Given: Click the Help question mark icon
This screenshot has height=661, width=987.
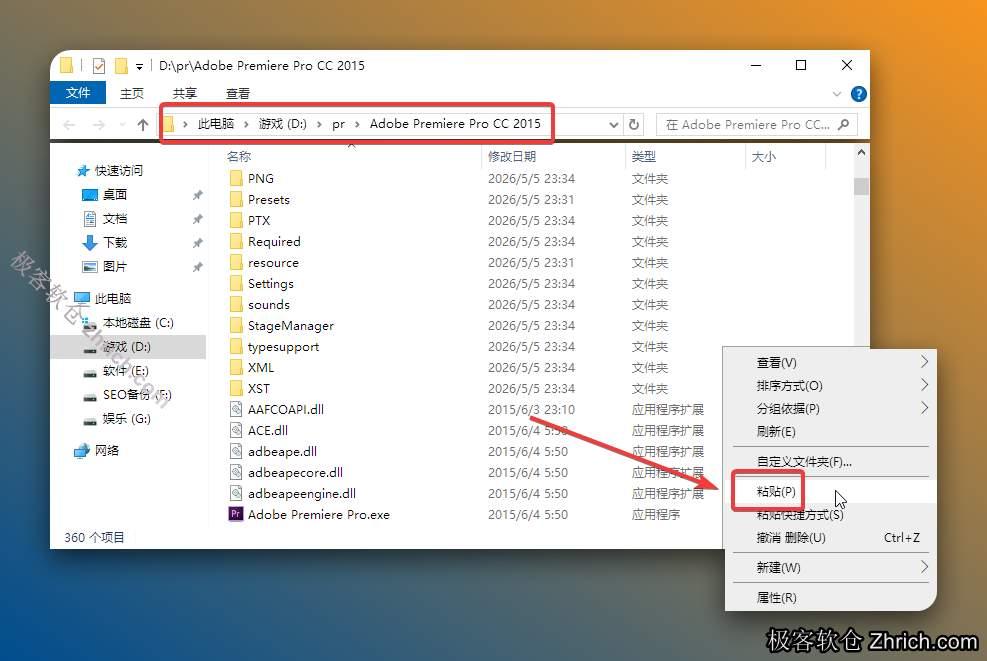Looking at the screenshot, I should point(858,94).
